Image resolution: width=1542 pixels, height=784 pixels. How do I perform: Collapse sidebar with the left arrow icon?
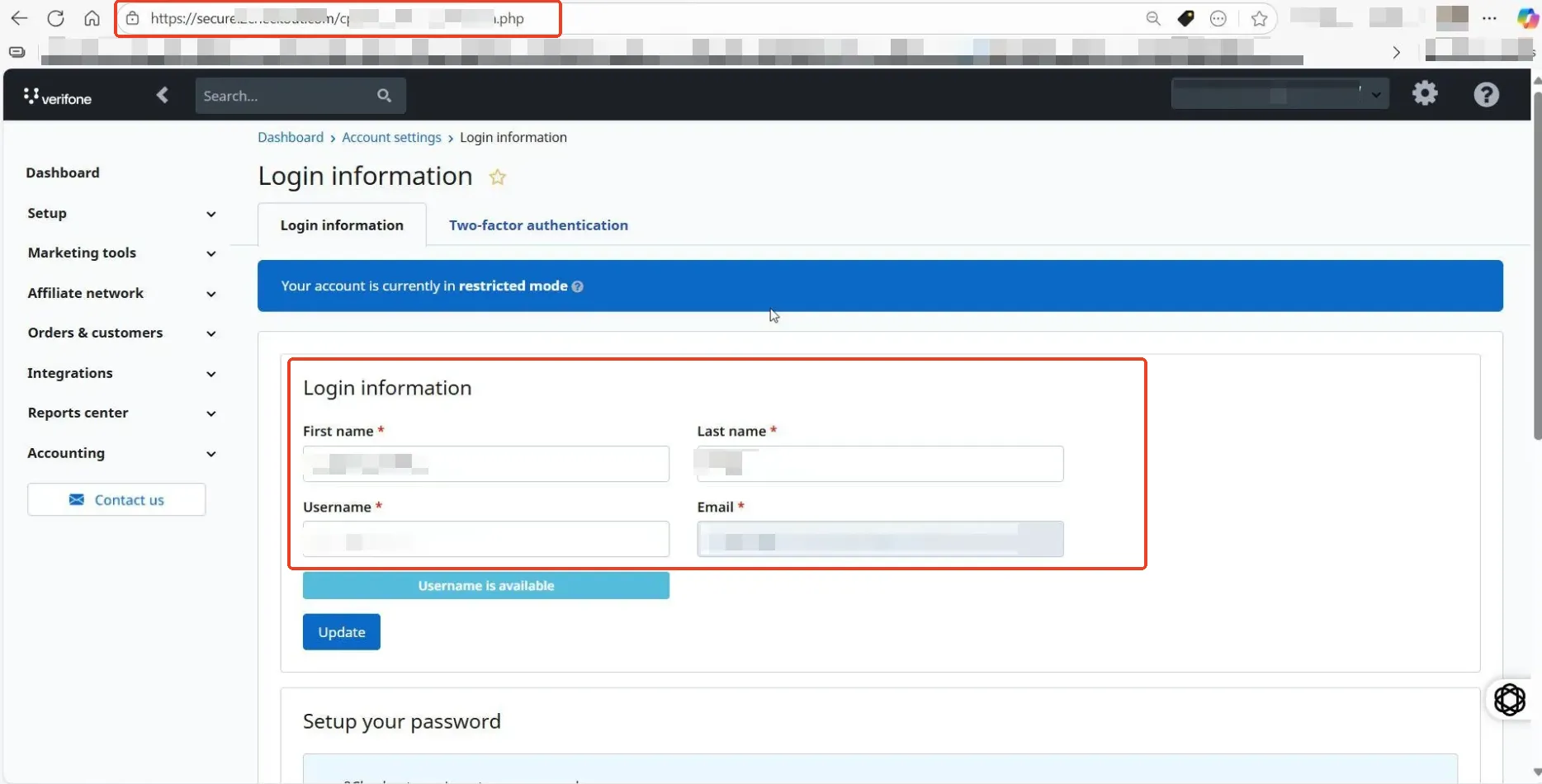pyautogui.click(x=163, y=96)
